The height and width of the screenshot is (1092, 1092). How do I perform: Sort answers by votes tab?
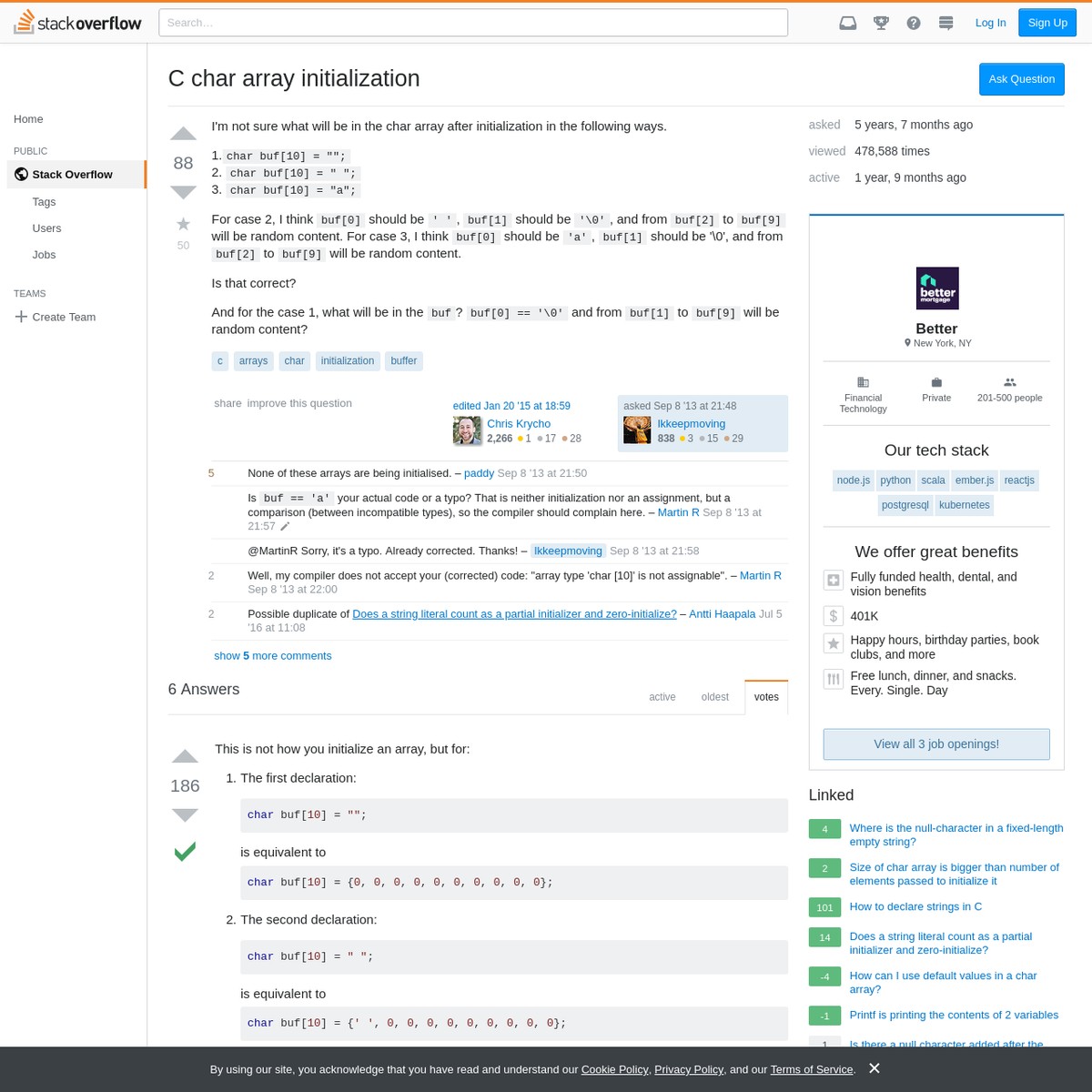tap(766, 697)
